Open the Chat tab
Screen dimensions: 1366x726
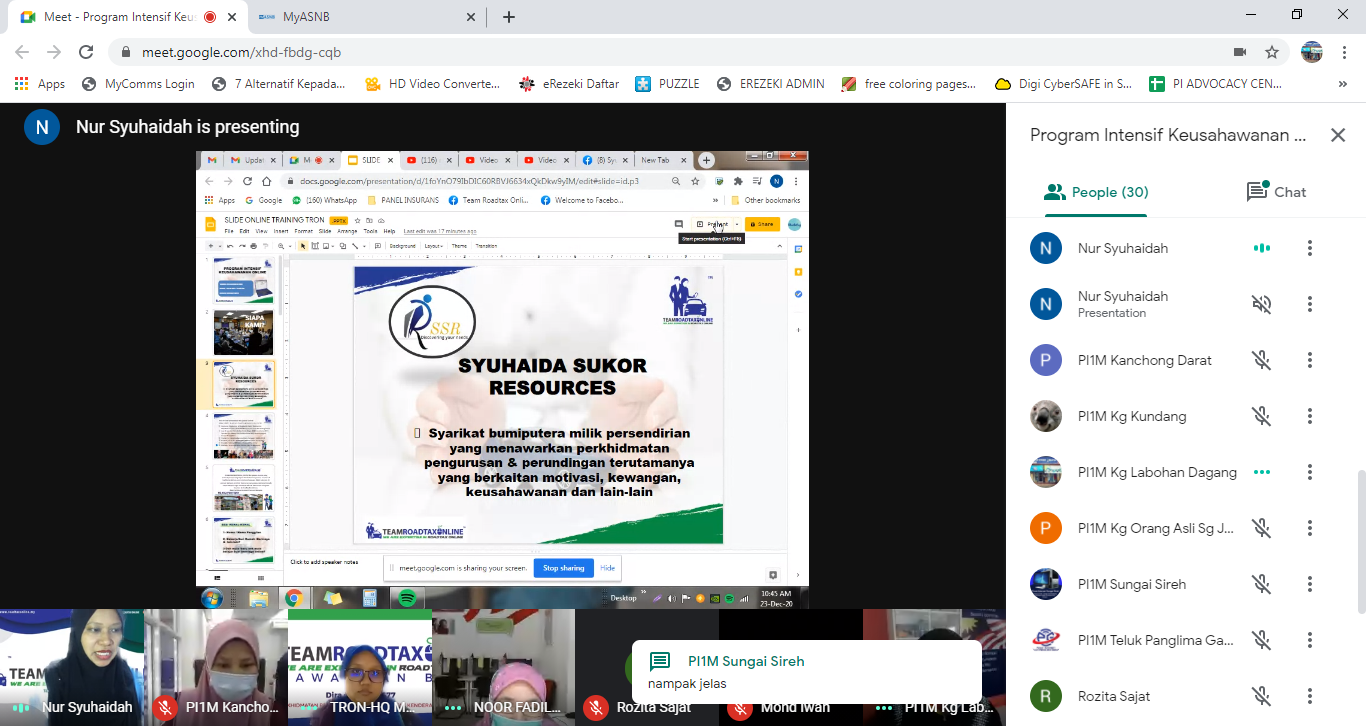tap(1276, 192)
